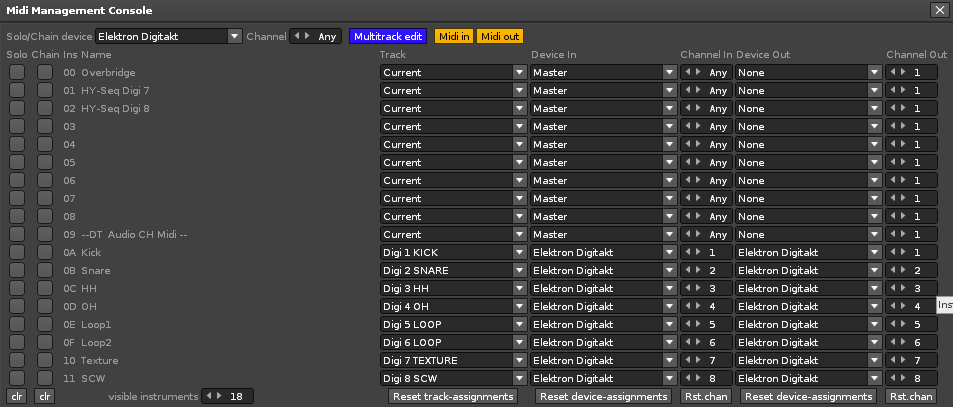Screen dimensions: 953x407
Task: Open Device Out dropdown for Overbridge
Action: pos(808,72)
